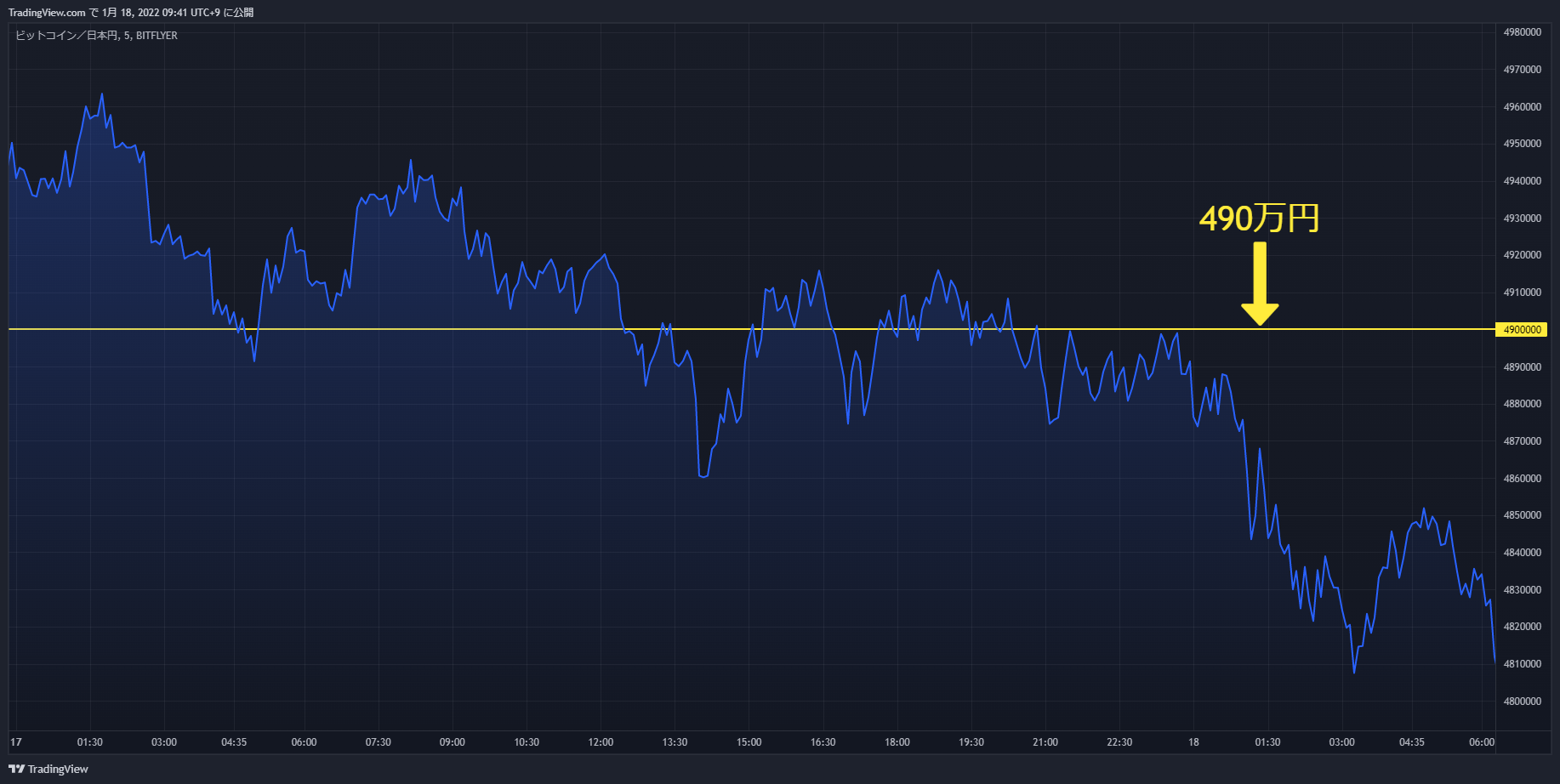This screenshot has width=1560, height=784.
Task: Click the 17 date label on time axis
Action: click(x=16, y=742)
